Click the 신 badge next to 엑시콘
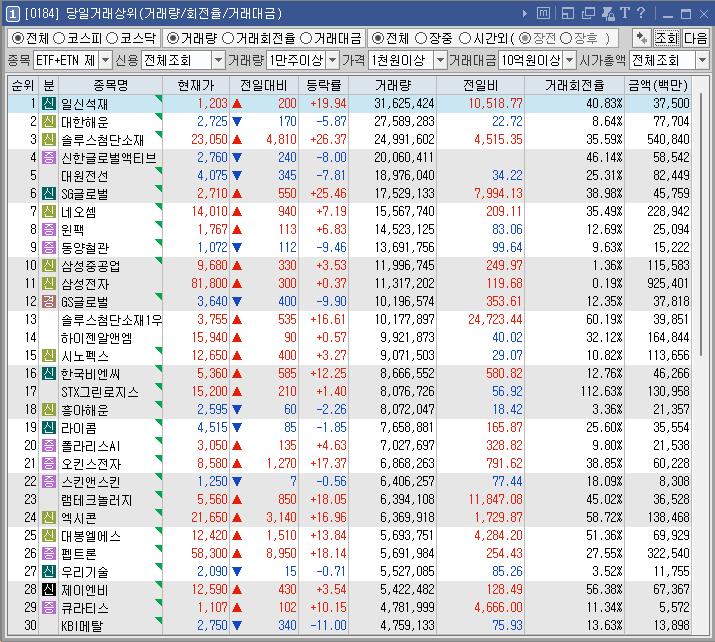Image resolution: width=715 pixels, height=642 pixels. point(49,518)
